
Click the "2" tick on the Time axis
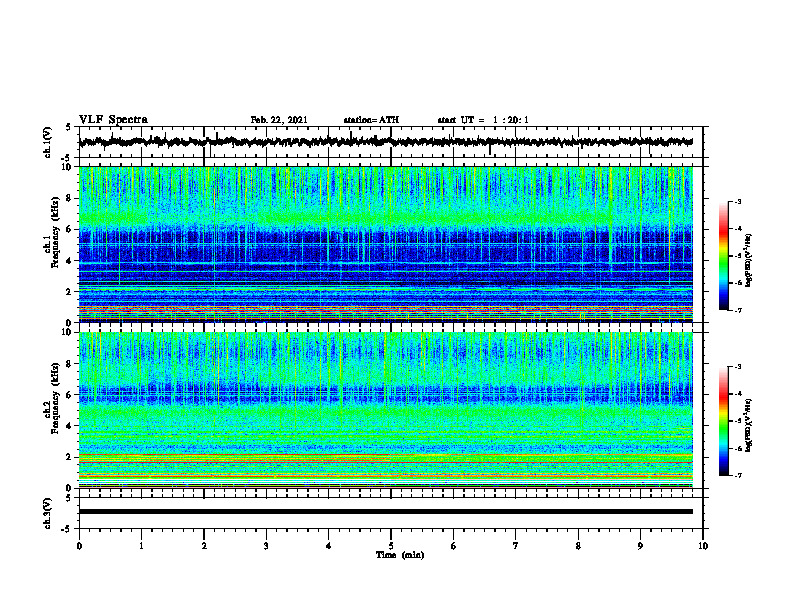coord(204,546)
